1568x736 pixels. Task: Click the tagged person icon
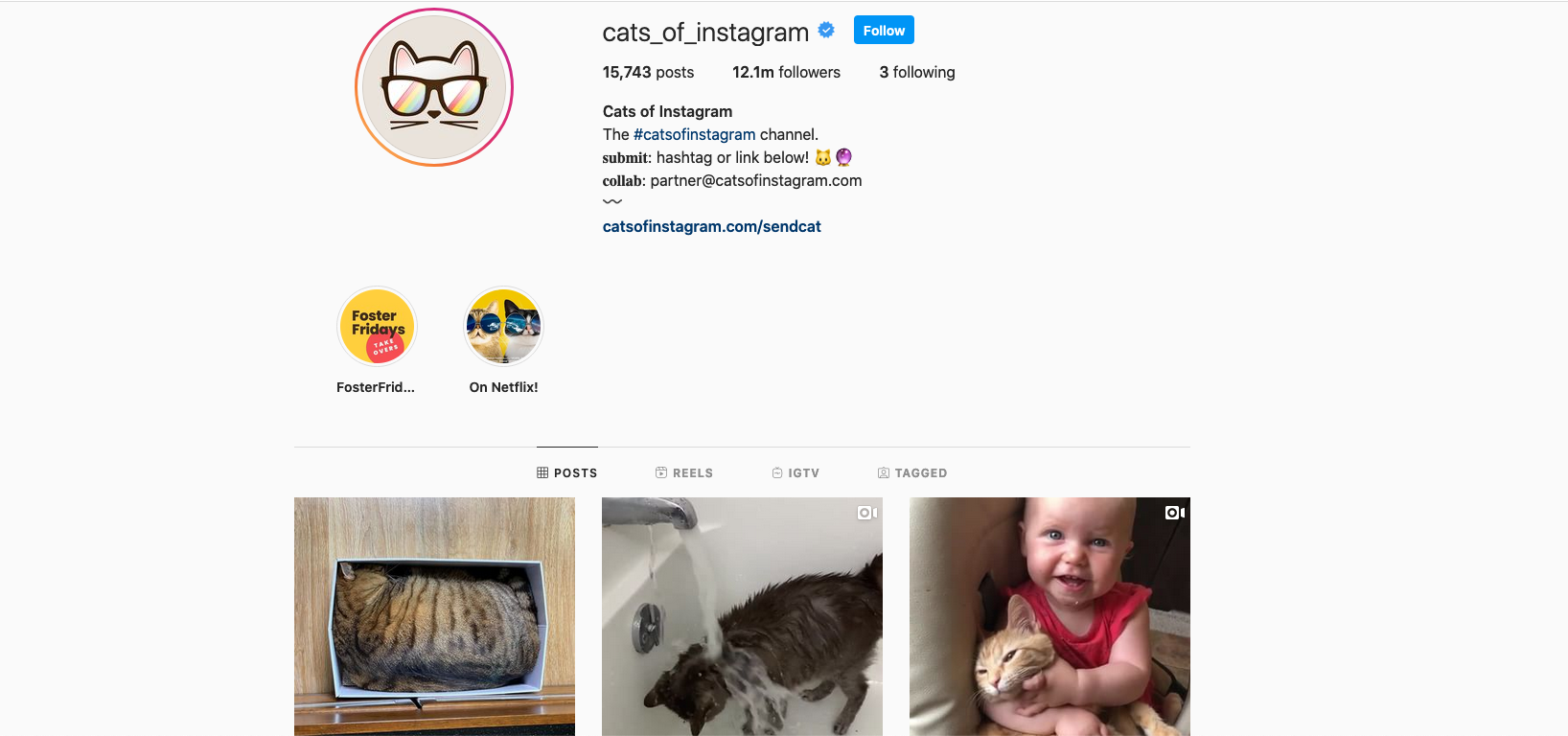pyautogui.click(x=884, y=472)
